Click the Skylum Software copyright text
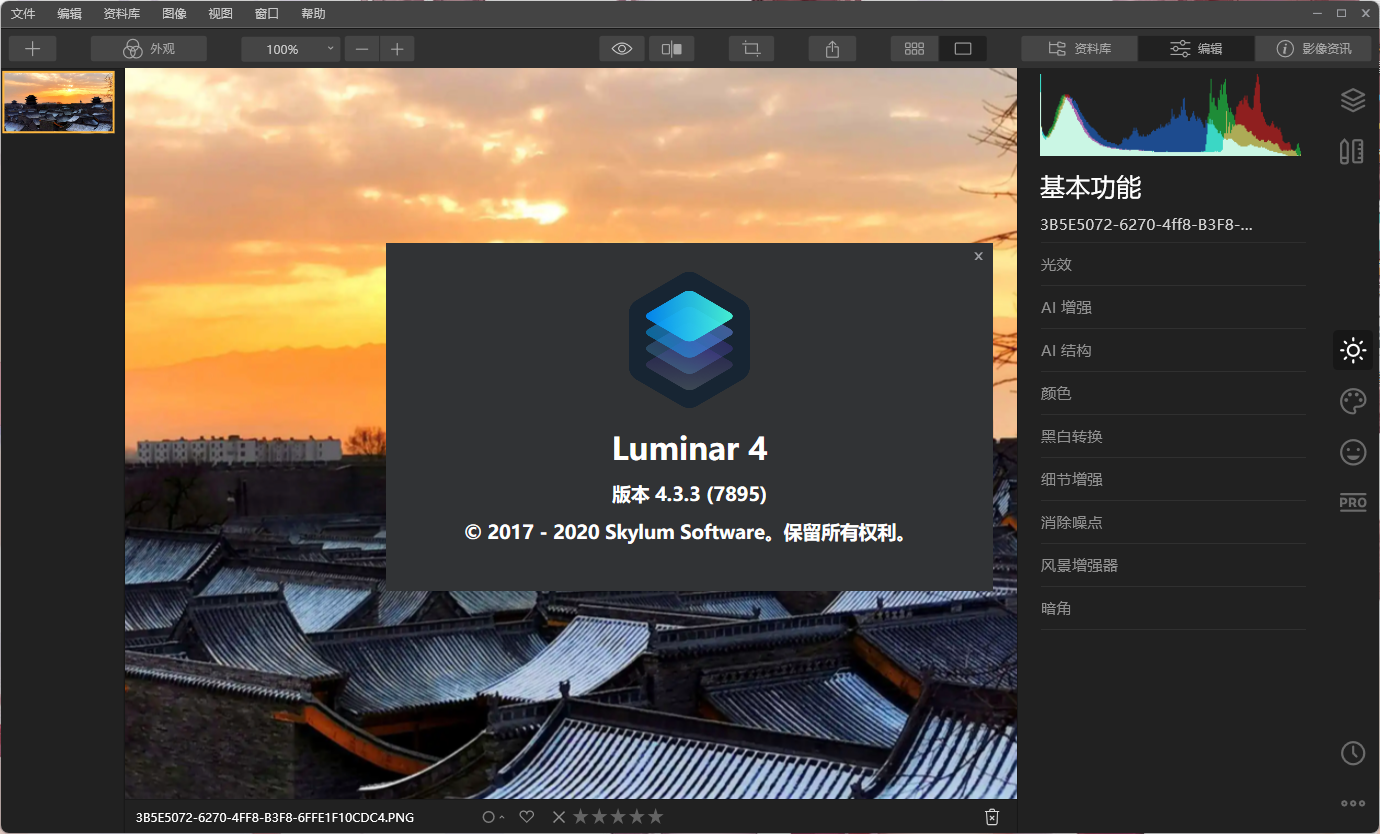The width and height of the screenshot is (1380, 834). click(689, 532)
